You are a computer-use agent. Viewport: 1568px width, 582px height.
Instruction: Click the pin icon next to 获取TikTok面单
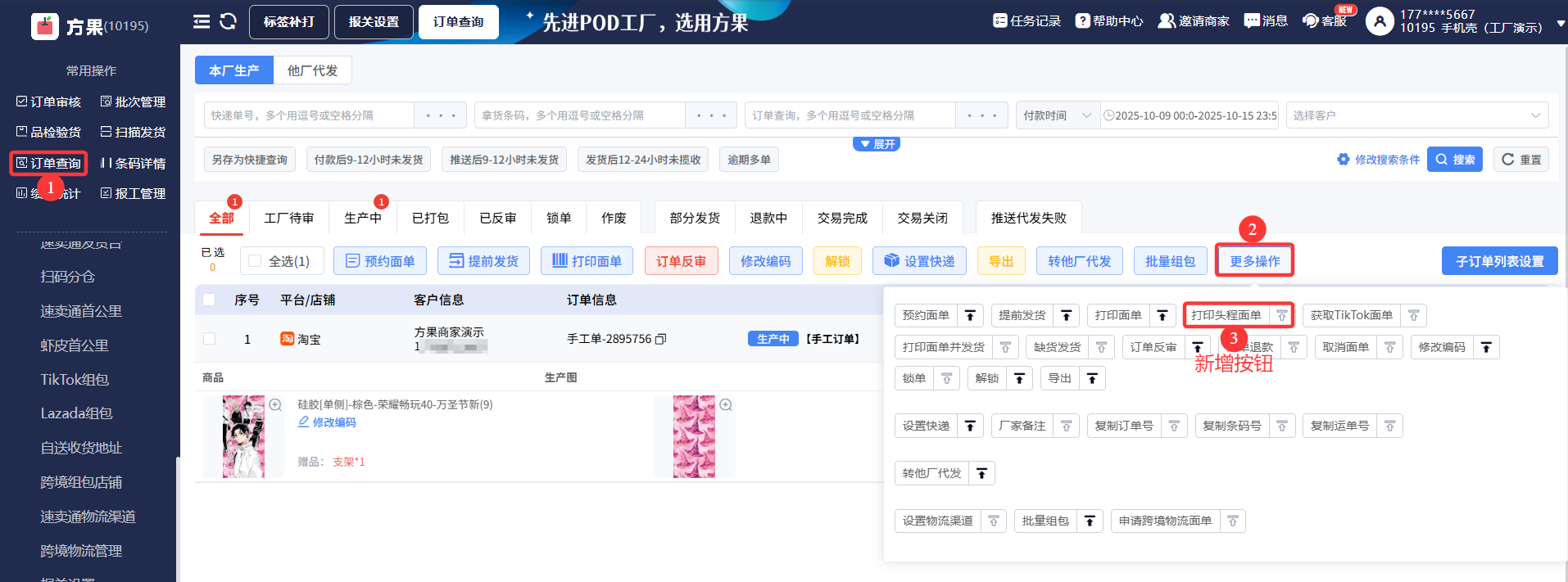click(x=1413, y=315)
